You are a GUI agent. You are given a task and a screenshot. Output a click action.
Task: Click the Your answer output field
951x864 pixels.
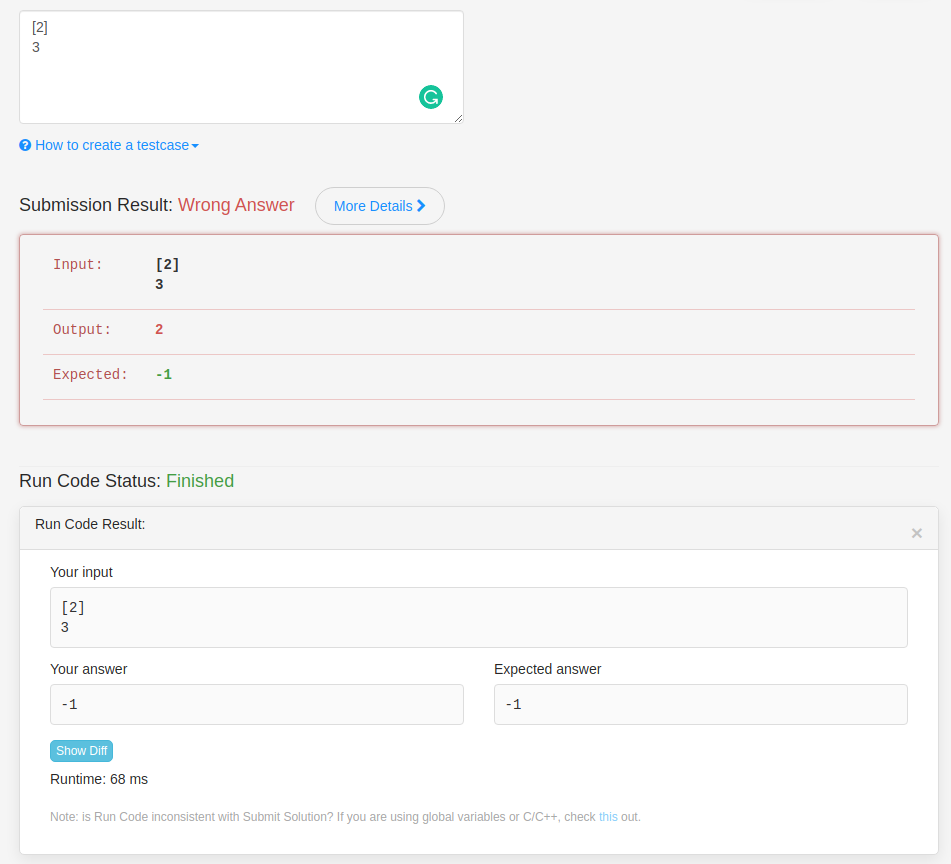pyautogui.click(x=257, y=705)
